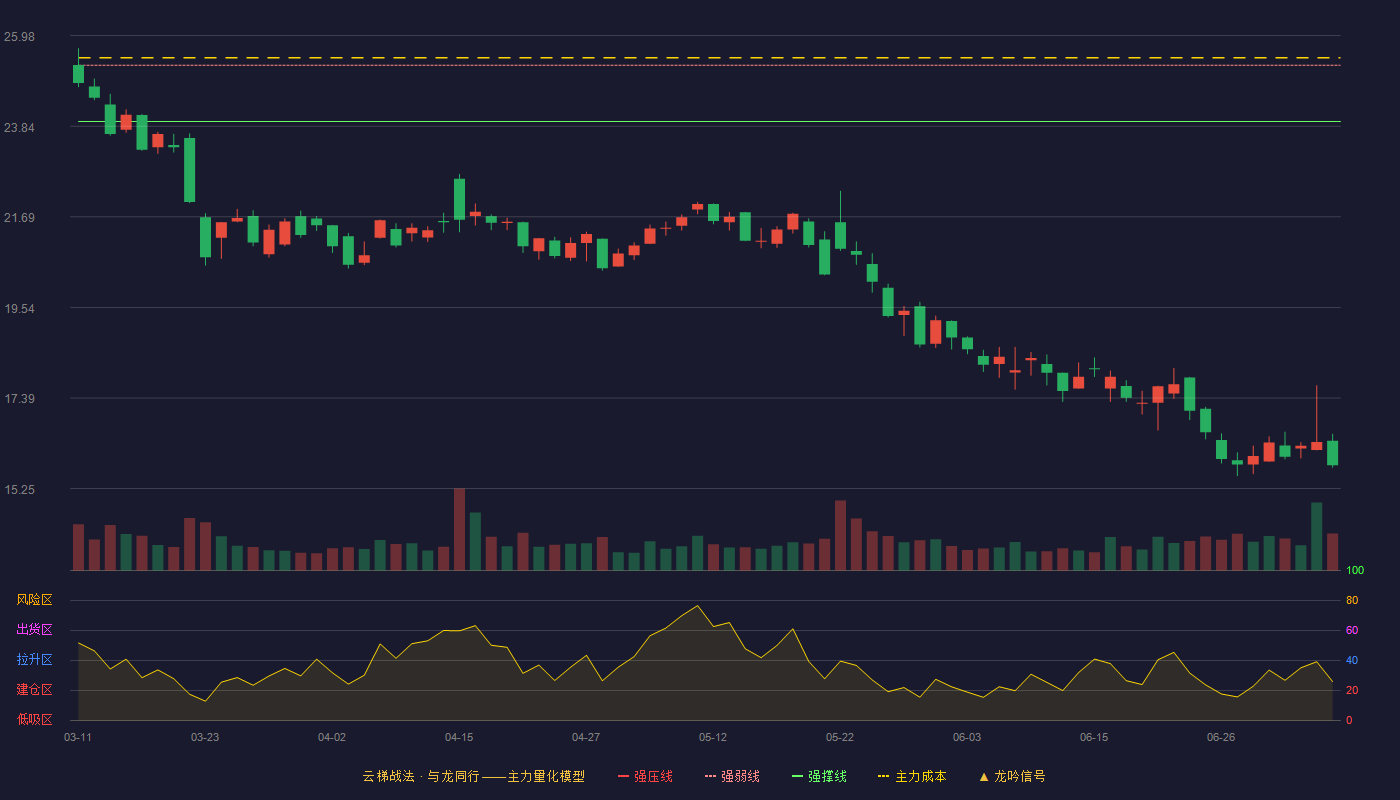Toggle the 强压线 legend icon
This screenshot has width=1400, height=800.
pos(623,776)
